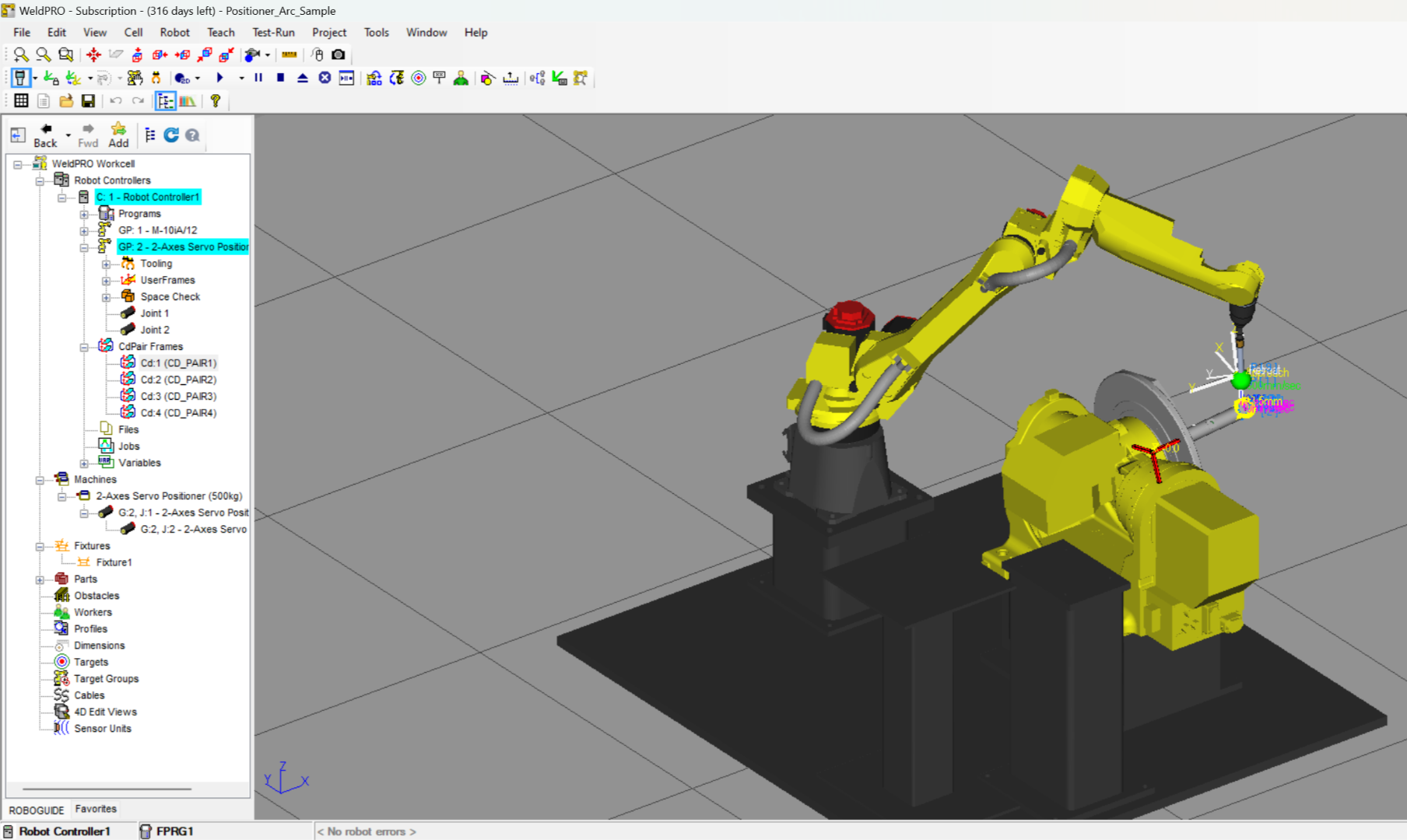This screenshot has width=1407, height=840.
Task: Click the measurement ruler tool icon
Action: (289, 54)
